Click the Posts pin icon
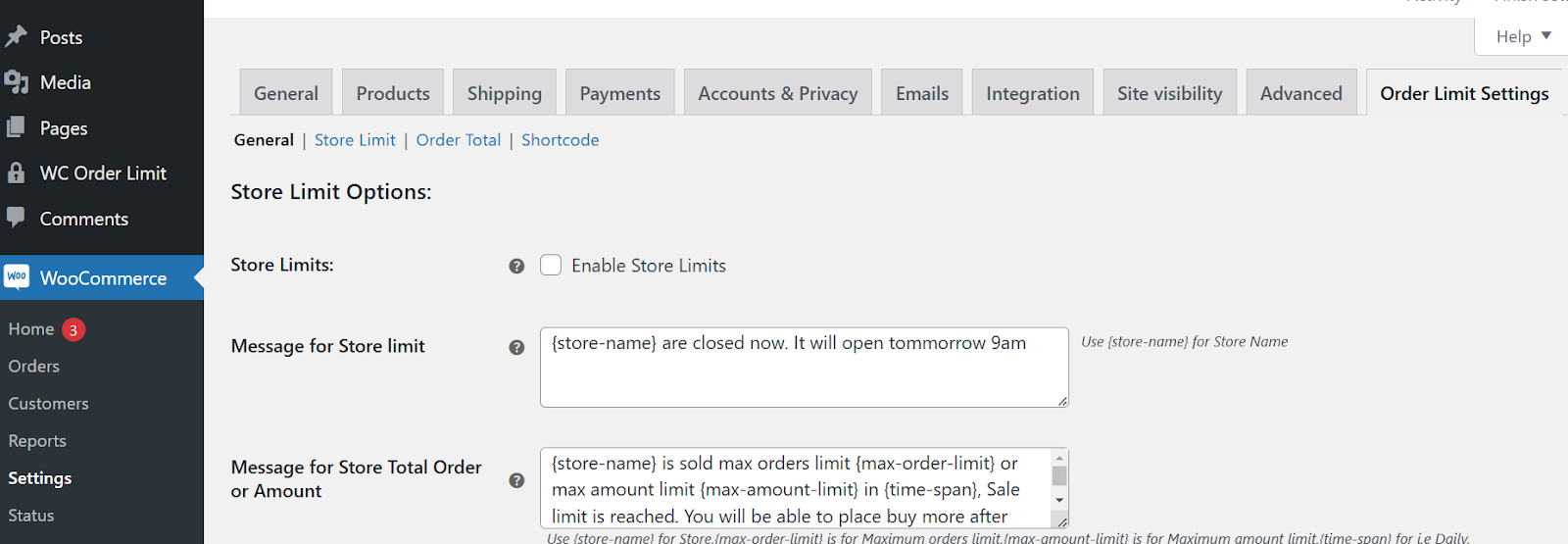This screenshot has width=1568, height=544. (17, 37)
